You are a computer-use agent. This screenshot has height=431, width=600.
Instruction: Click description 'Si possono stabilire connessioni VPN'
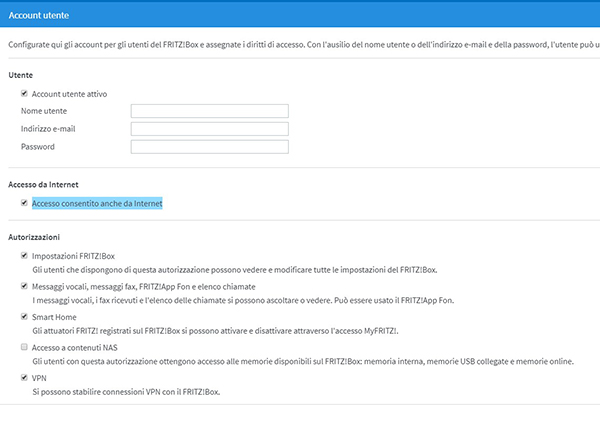pyautogui.click(x=126, y=392)
